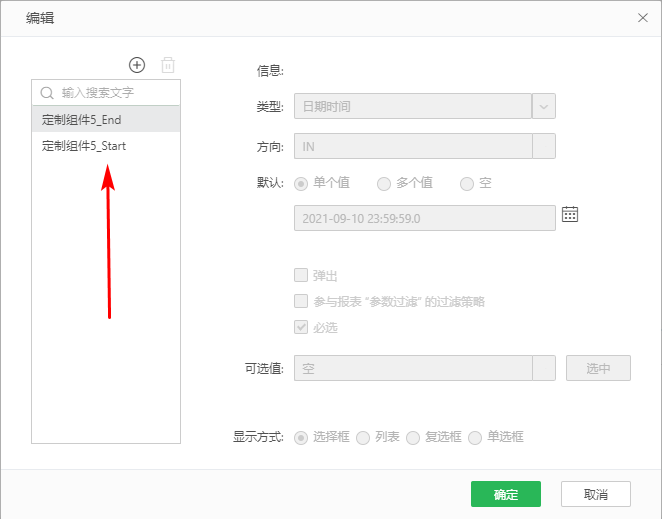Click the 选中 button

(x=598, y=368)
